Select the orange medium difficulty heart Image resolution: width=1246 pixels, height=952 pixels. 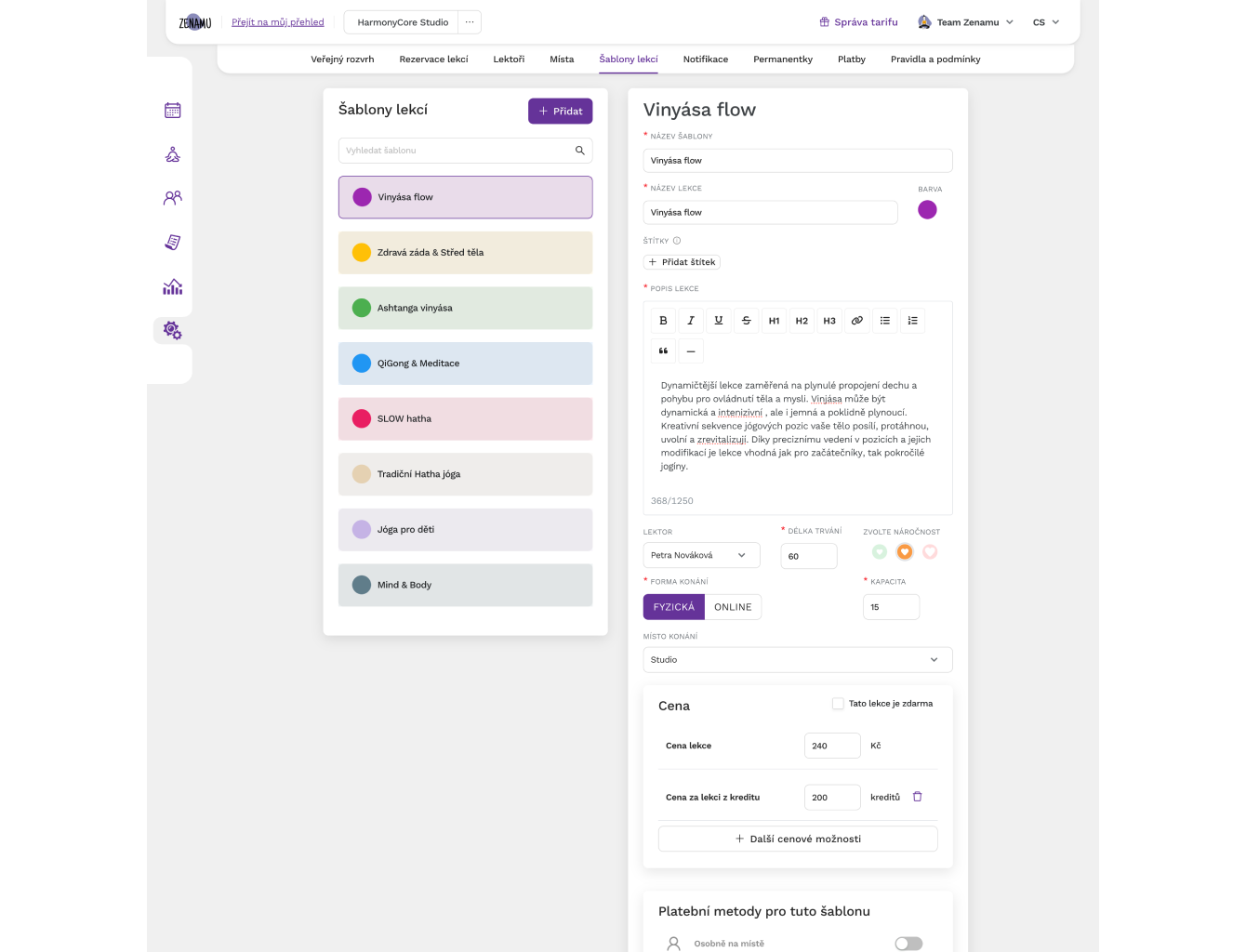pyautogui.click(x=905, y=552)
